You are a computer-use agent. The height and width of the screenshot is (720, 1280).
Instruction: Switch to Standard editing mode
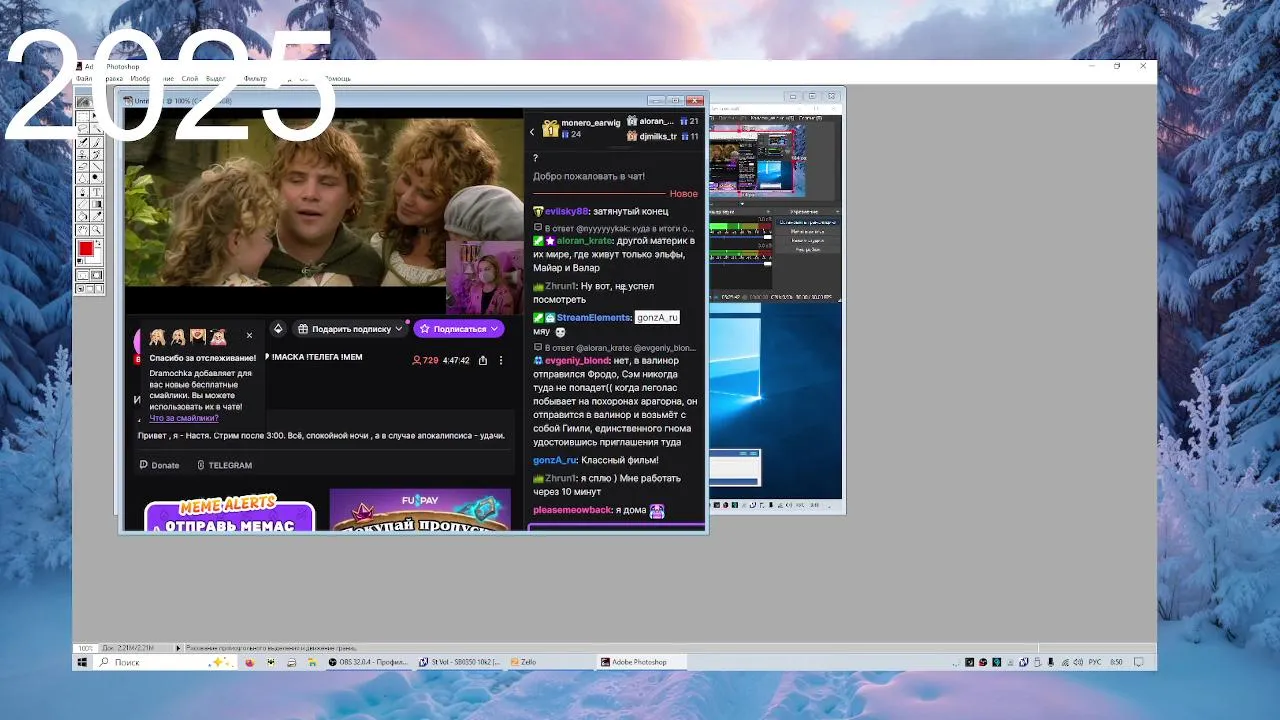[x=83, y=275]
